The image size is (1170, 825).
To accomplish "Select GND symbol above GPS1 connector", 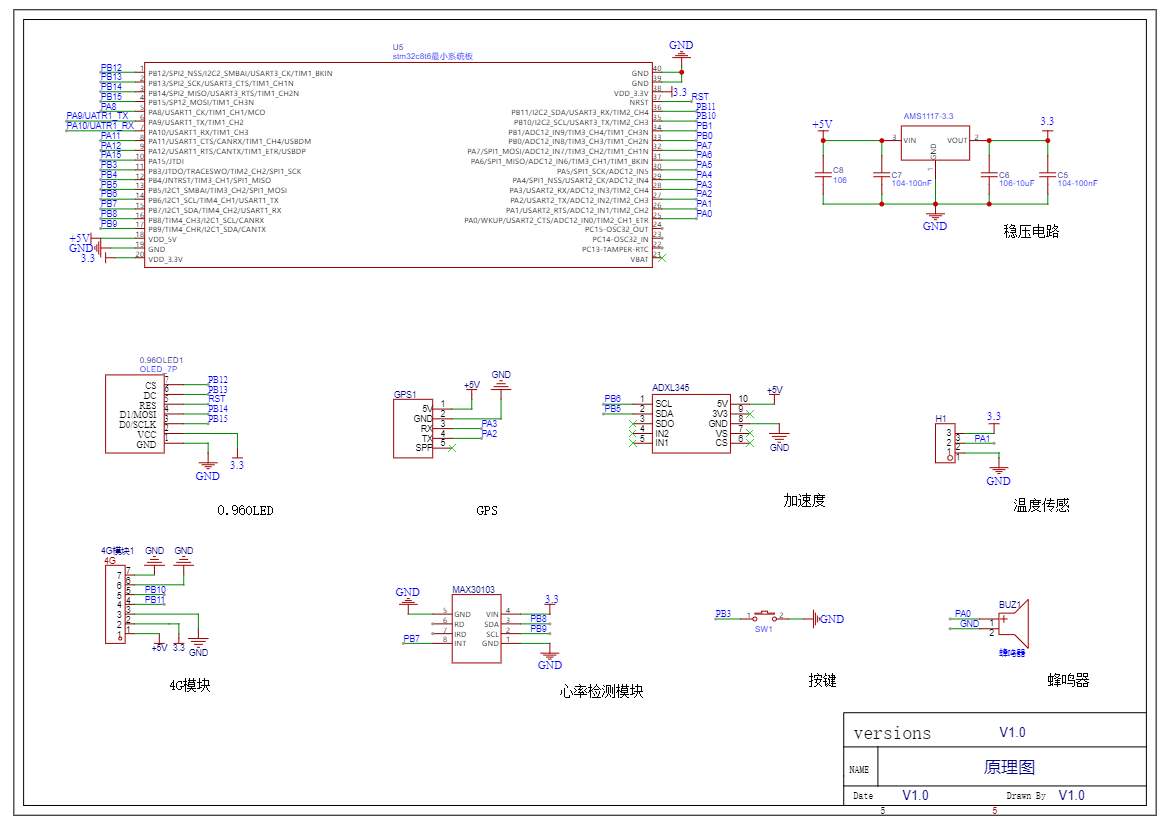I will click(x=501, y=379).
